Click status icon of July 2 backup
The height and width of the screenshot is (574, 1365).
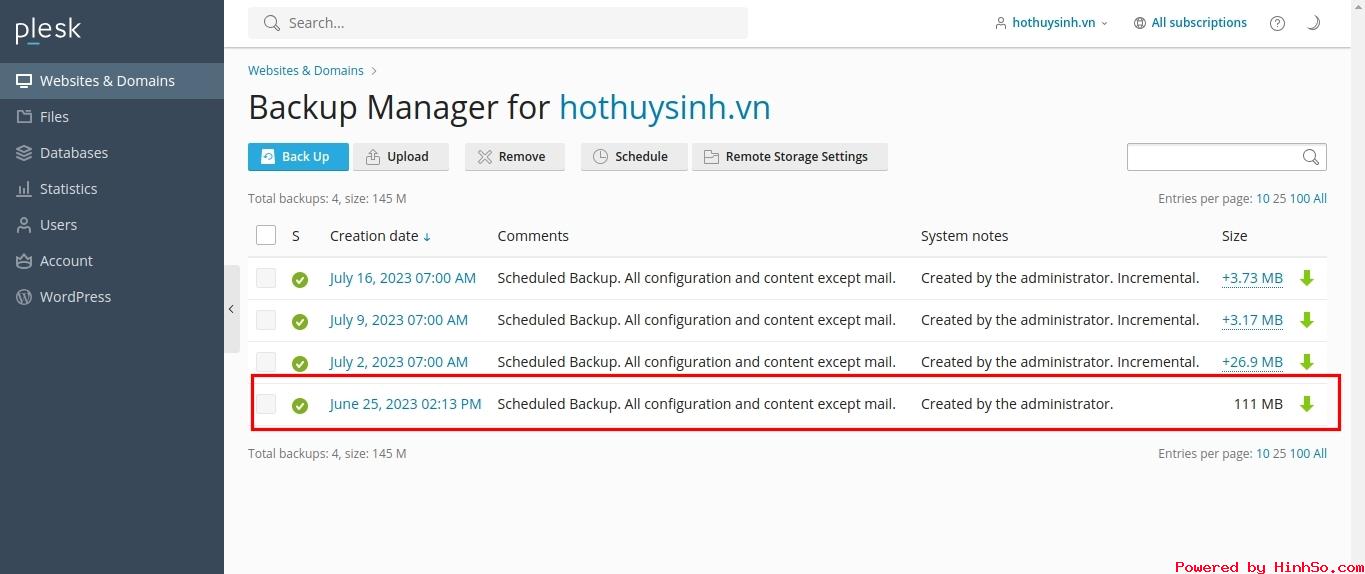pyautogui.click(x=300, y=363)
